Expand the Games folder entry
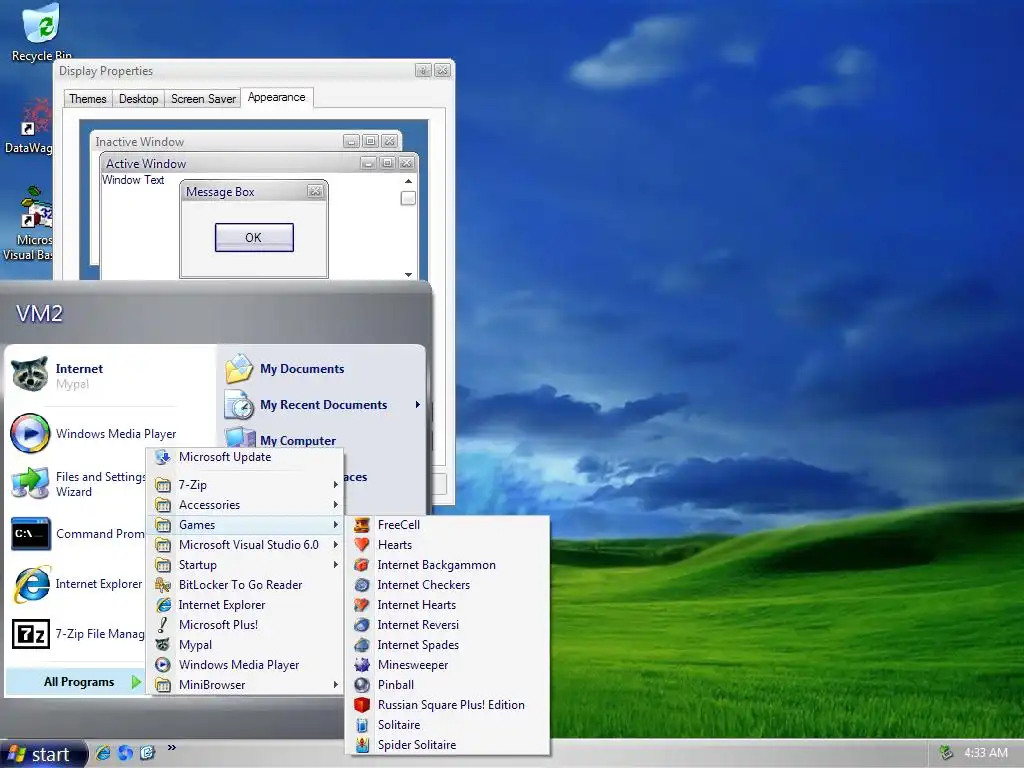This screenshot has height=768, width=1024. [x=247, y=524]
